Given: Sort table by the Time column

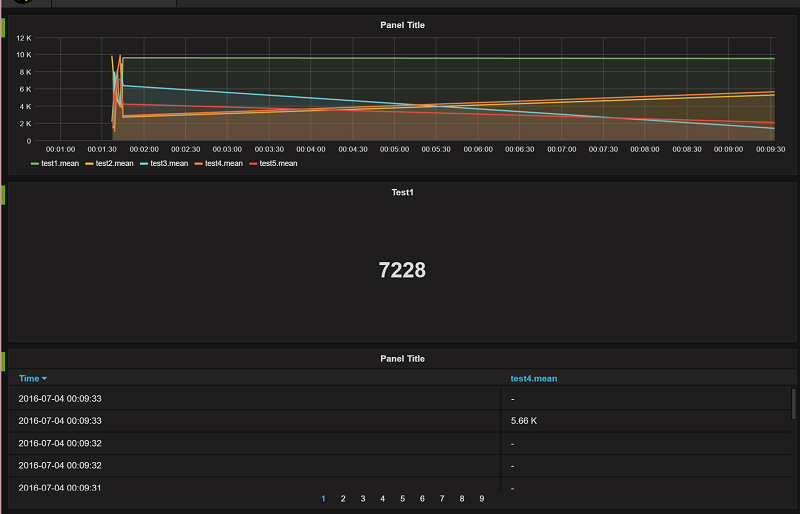Looking at the screenshot, I should (x=29, y=378).
